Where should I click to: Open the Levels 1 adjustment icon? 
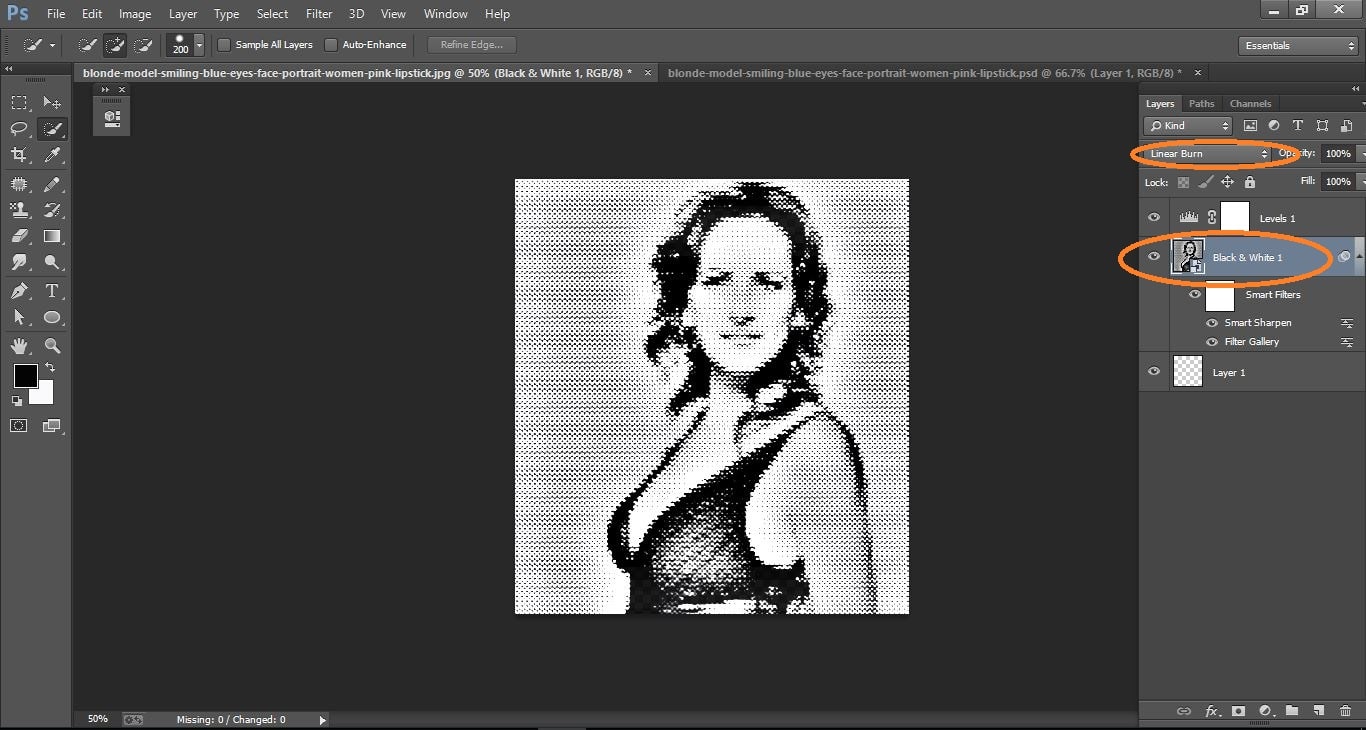1189,216
